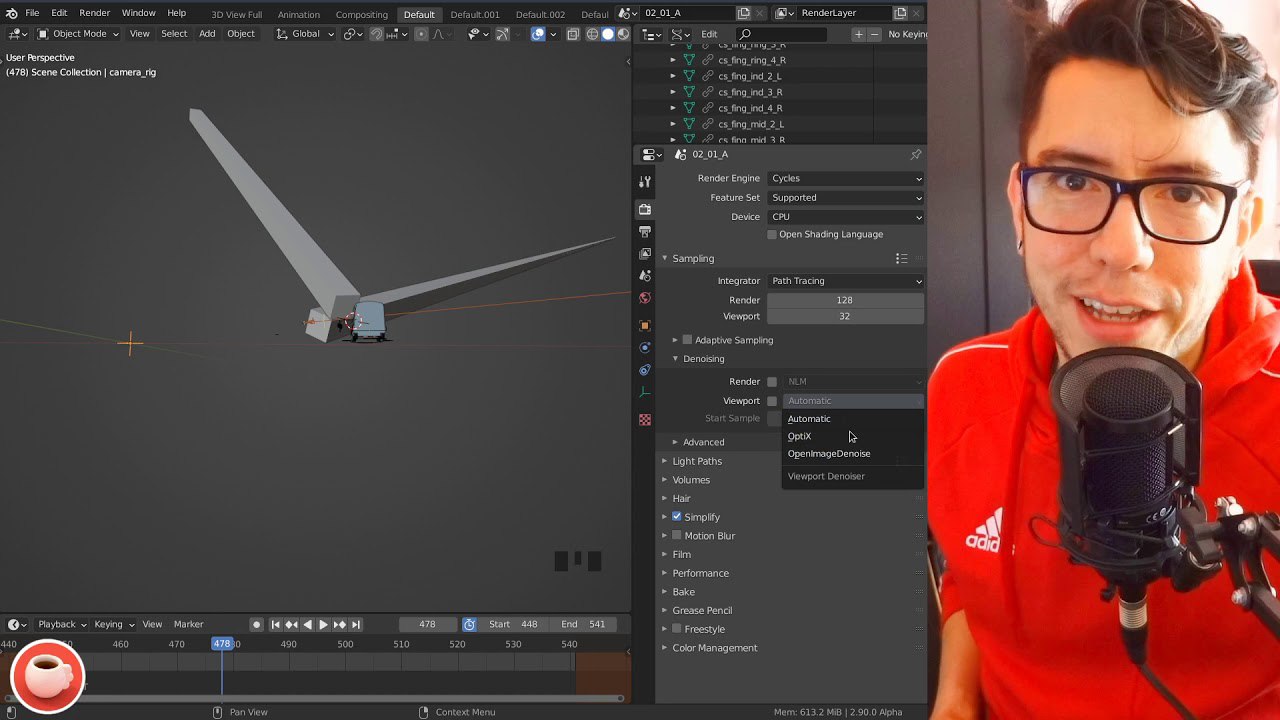Select cs_fing_mid_2_L in the outliner
Viewport: 1280px width, 720px height.
[x=750, y=124]
